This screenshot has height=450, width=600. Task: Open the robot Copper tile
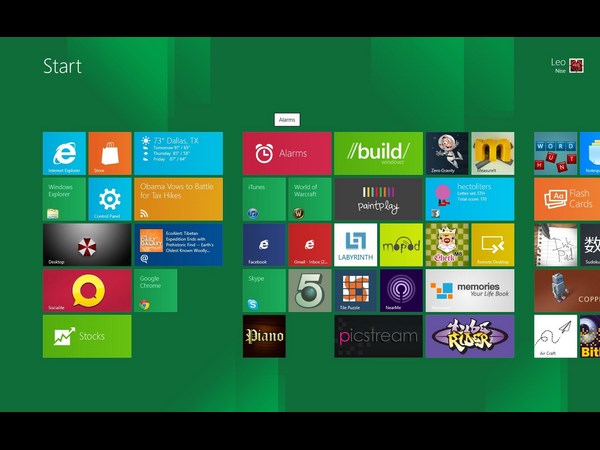pyautogui.click(x=567, y=290)
